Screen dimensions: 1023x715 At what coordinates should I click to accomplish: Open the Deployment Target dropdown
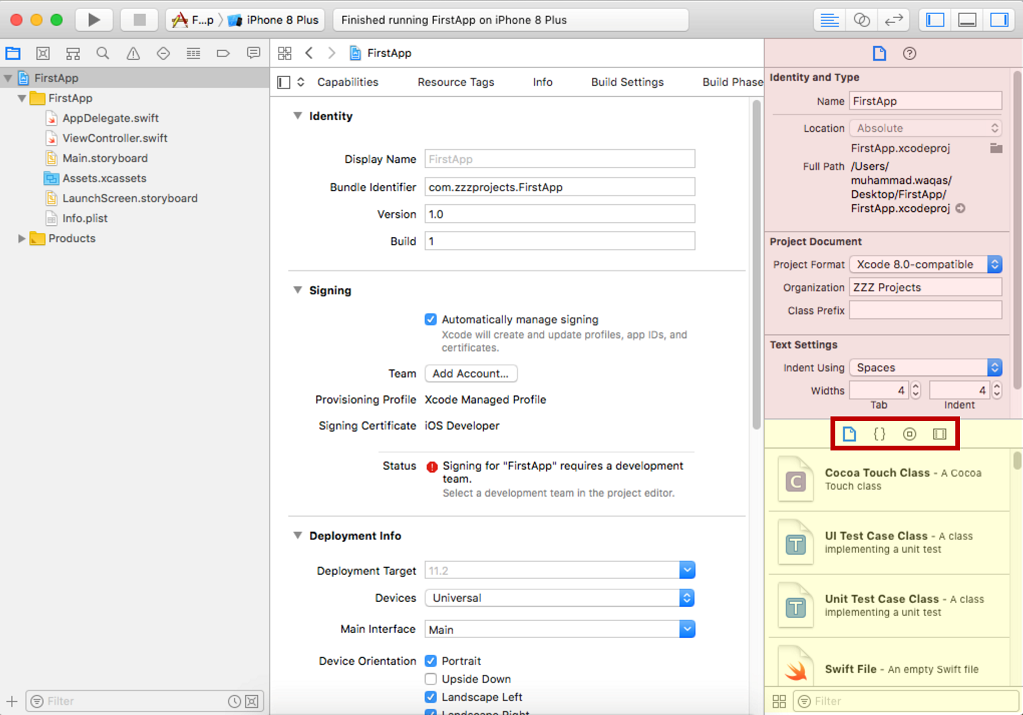[x=687, y=571]
